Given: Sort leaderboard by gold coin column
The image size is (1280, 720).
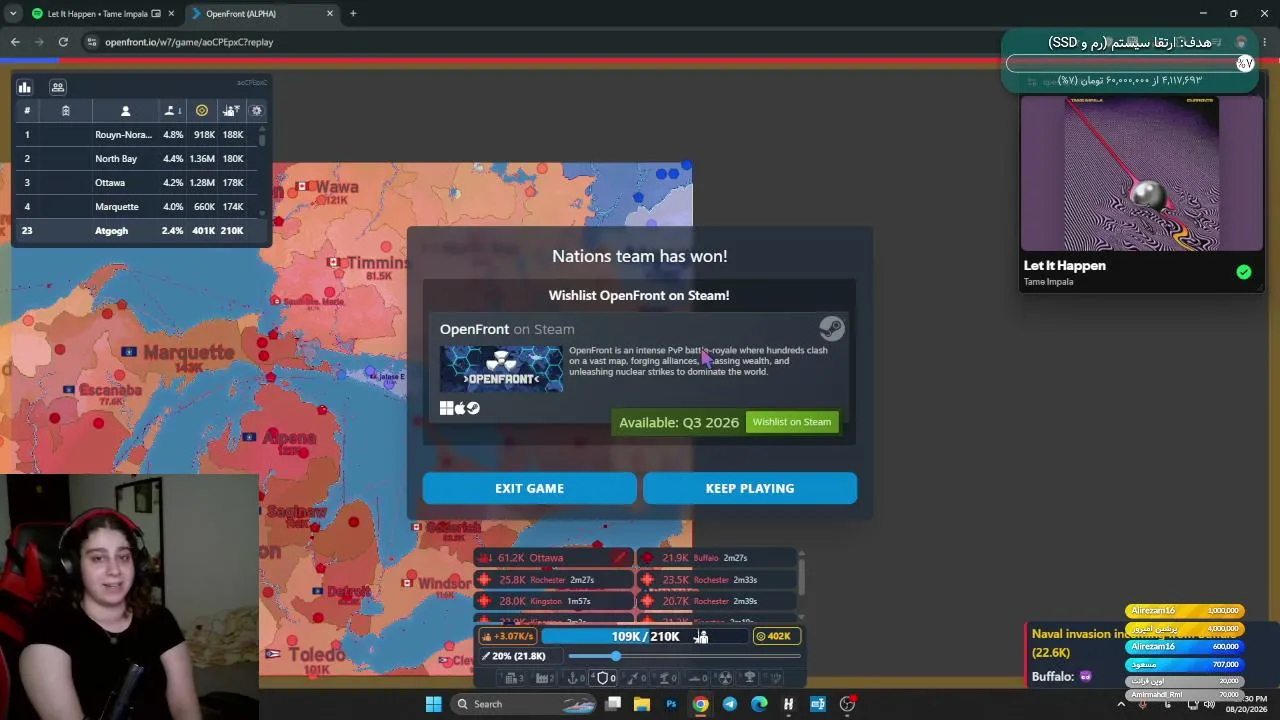Looking at the screenshot, I should [202, 111].
